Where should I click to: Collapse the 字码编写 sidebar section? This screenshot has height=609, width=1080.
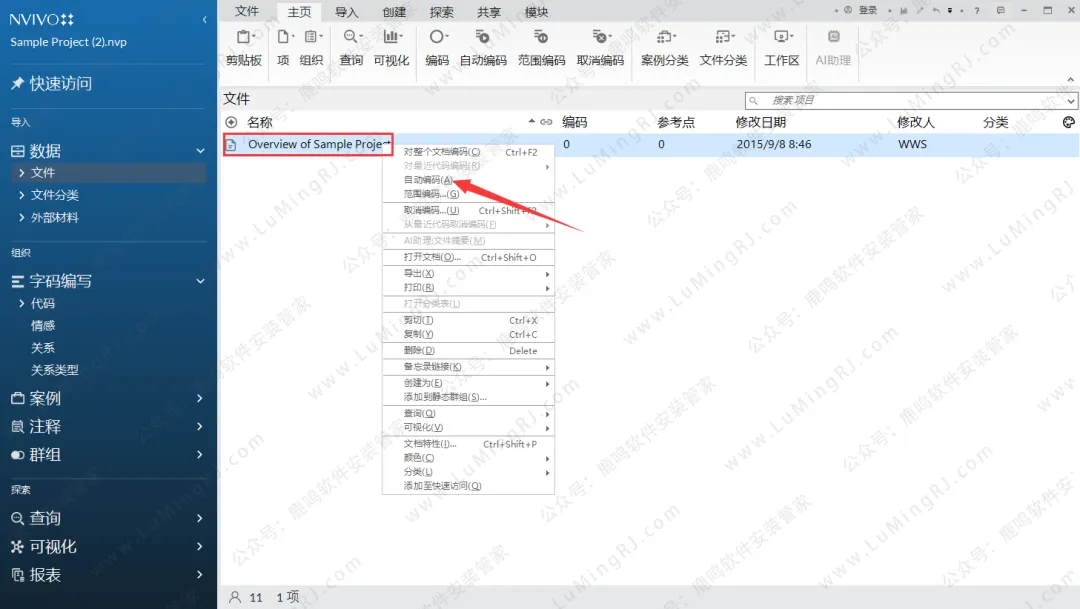[200, 282]
